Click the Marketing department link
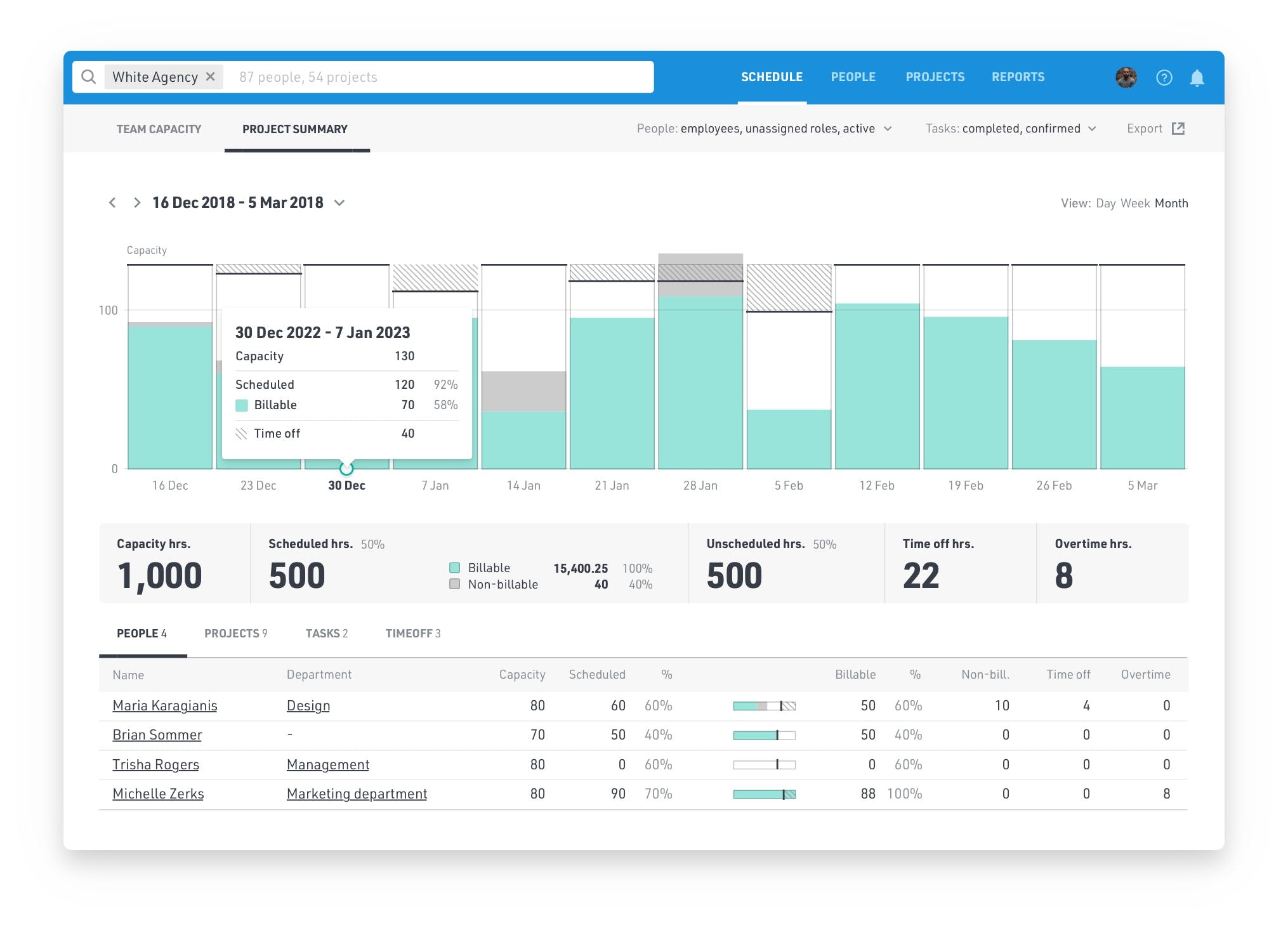The image size is (1288, 926). pyautogui.click(x=357, y=793)
